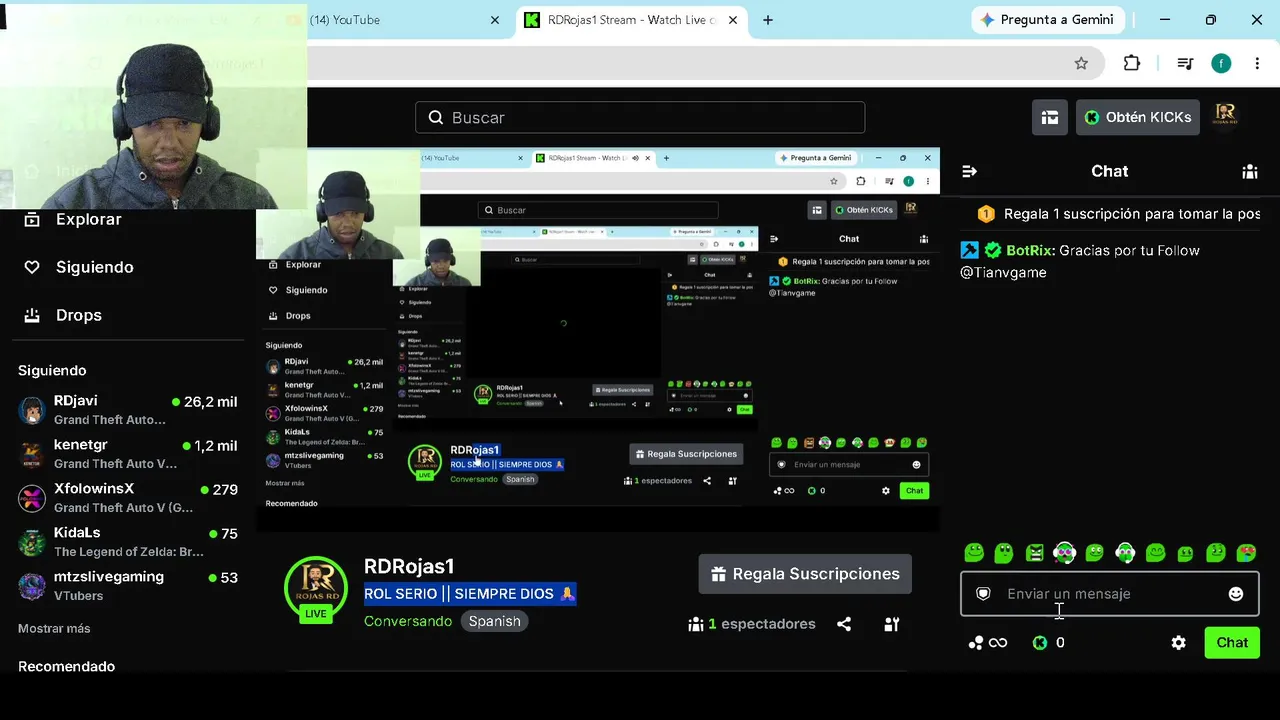Open the Drops sidebar item
The height and width of the screenshot is (720, 1280).
[63, 315]
